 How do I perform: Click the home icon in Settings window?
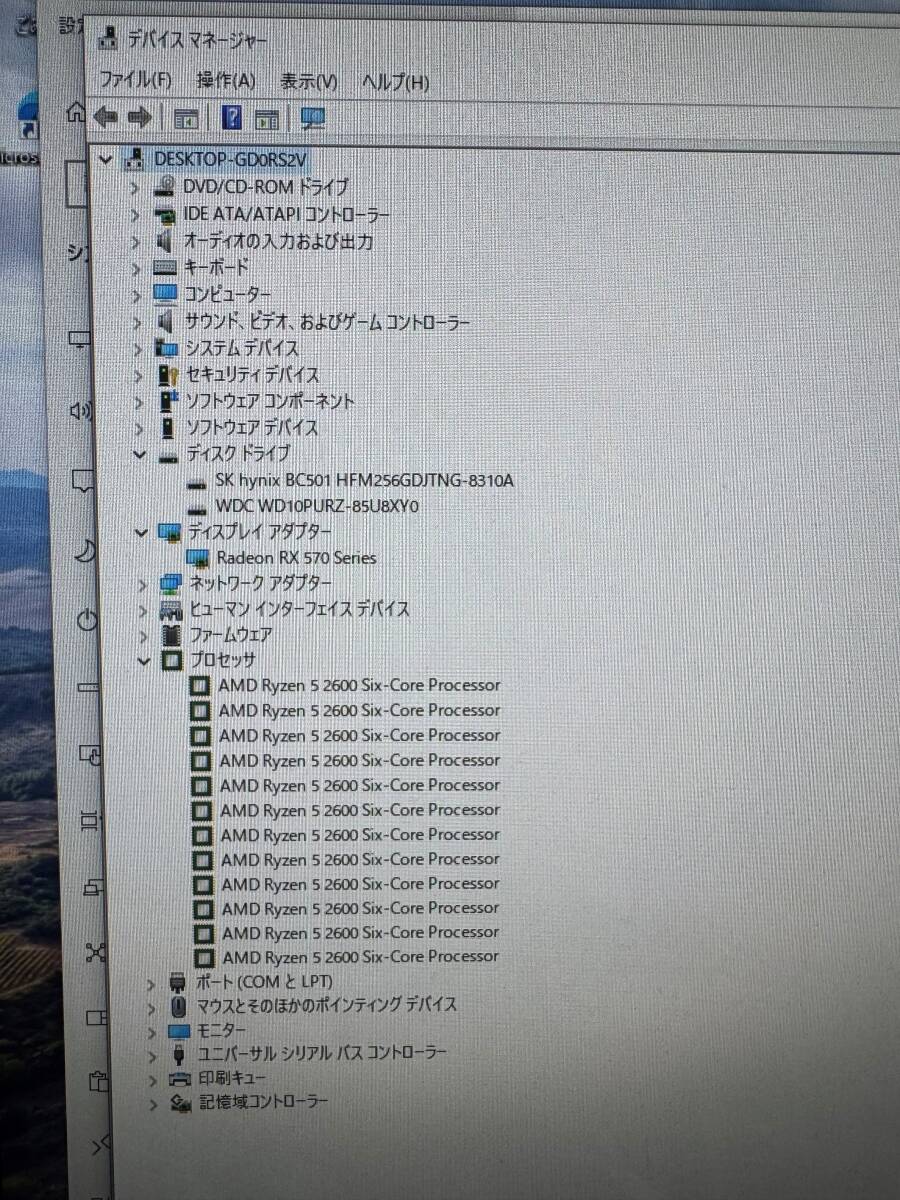[76, 111]
